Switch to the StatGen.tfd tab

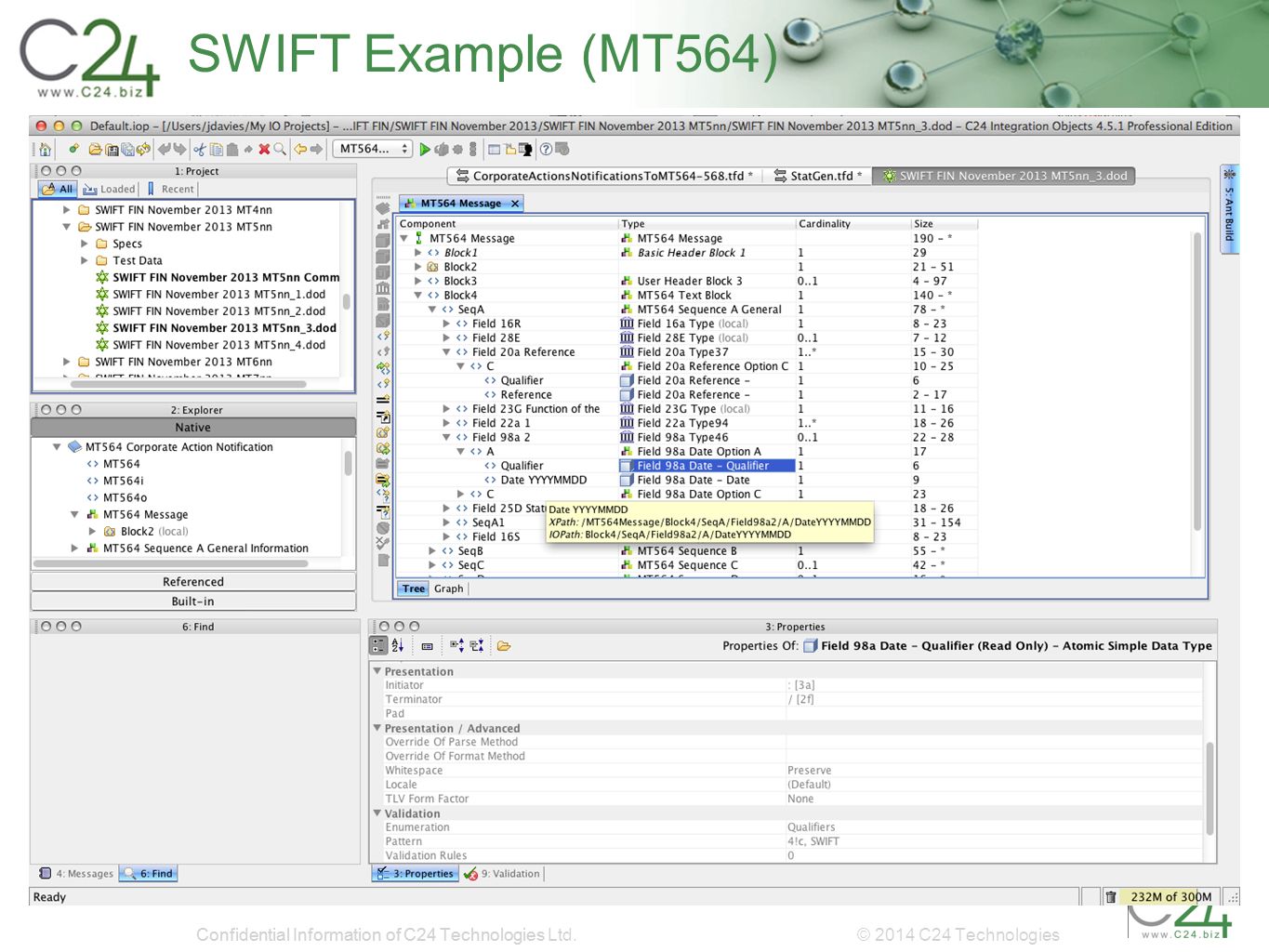(x=818, y=176)
